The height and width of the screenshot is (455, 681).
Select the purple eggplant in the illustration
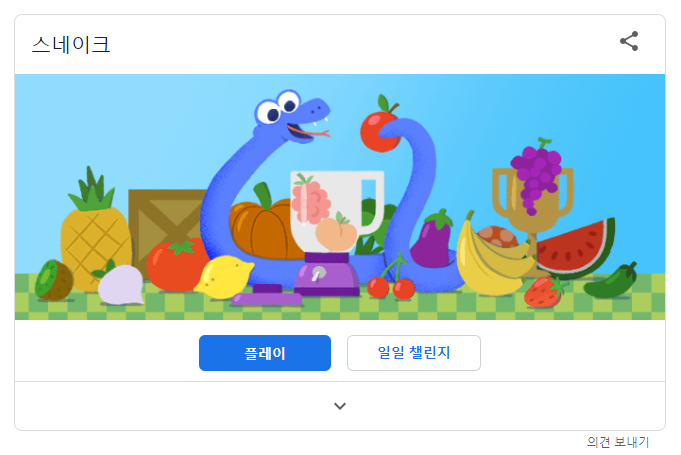point(431,240)
